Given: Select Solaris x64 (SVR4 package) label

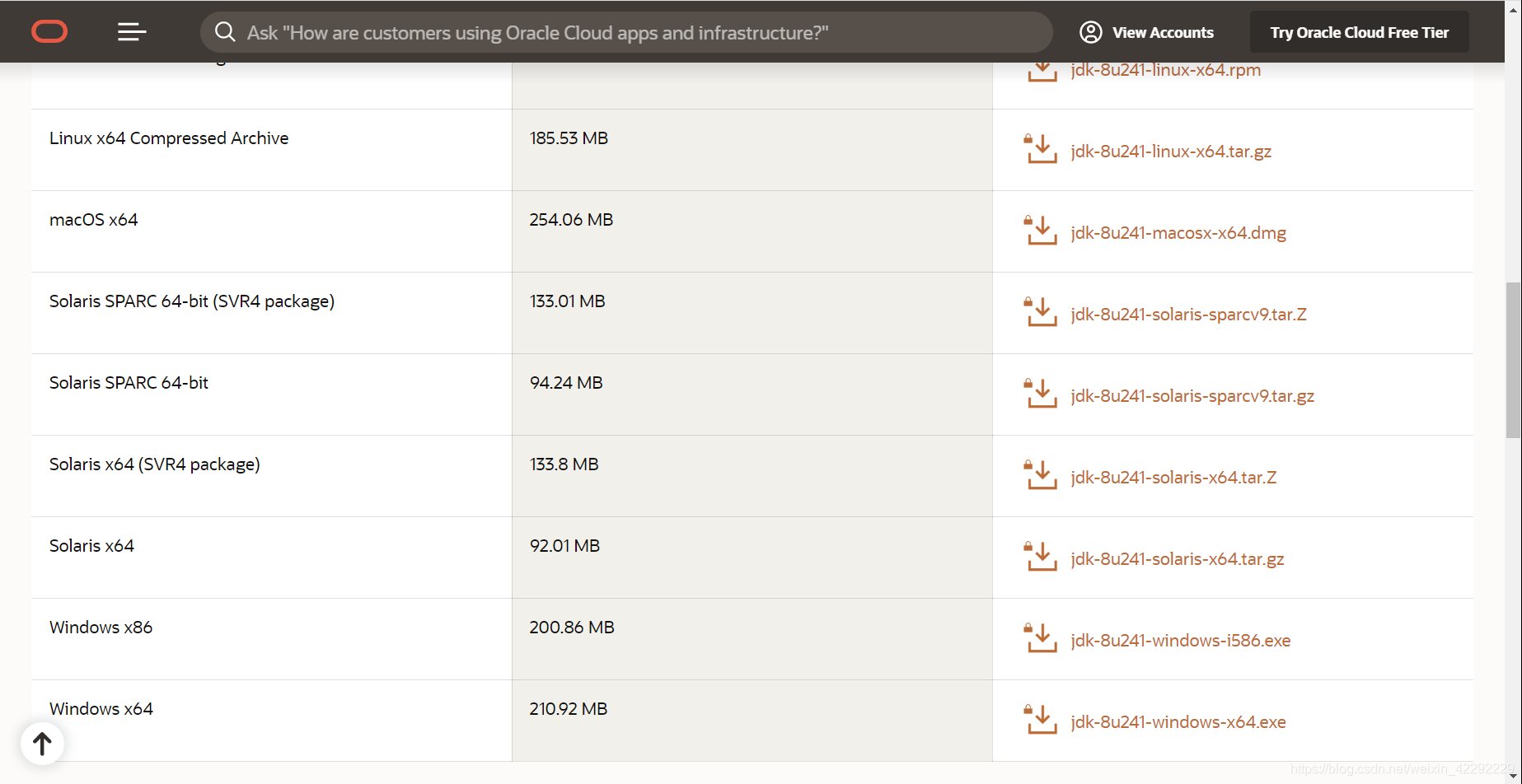Looking at the screenshot, I should coord(155,464).
